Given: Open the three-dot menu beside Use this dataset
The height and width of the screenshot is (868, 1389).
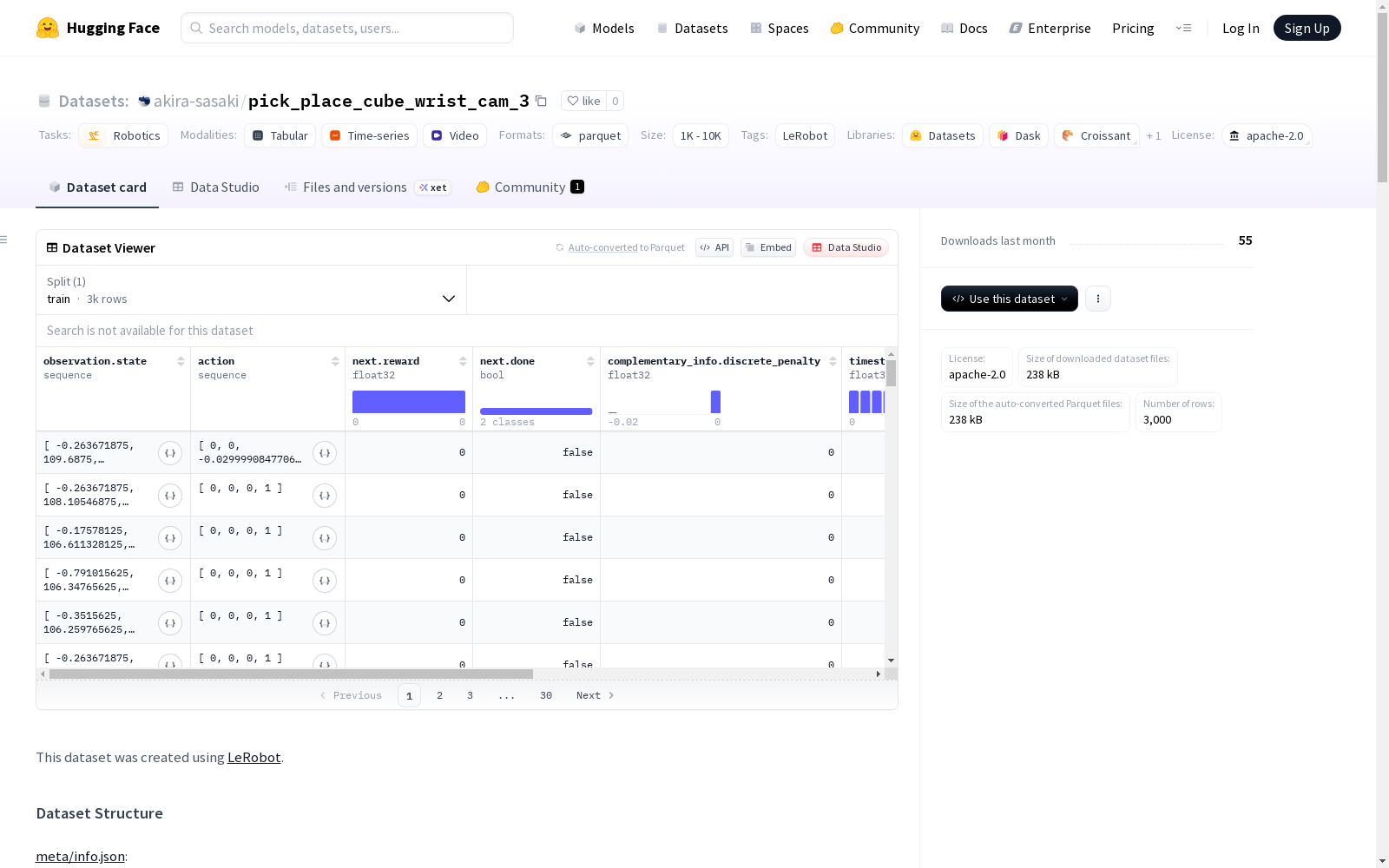Looking at the screenshot, I should click(x=1098, y=299).
